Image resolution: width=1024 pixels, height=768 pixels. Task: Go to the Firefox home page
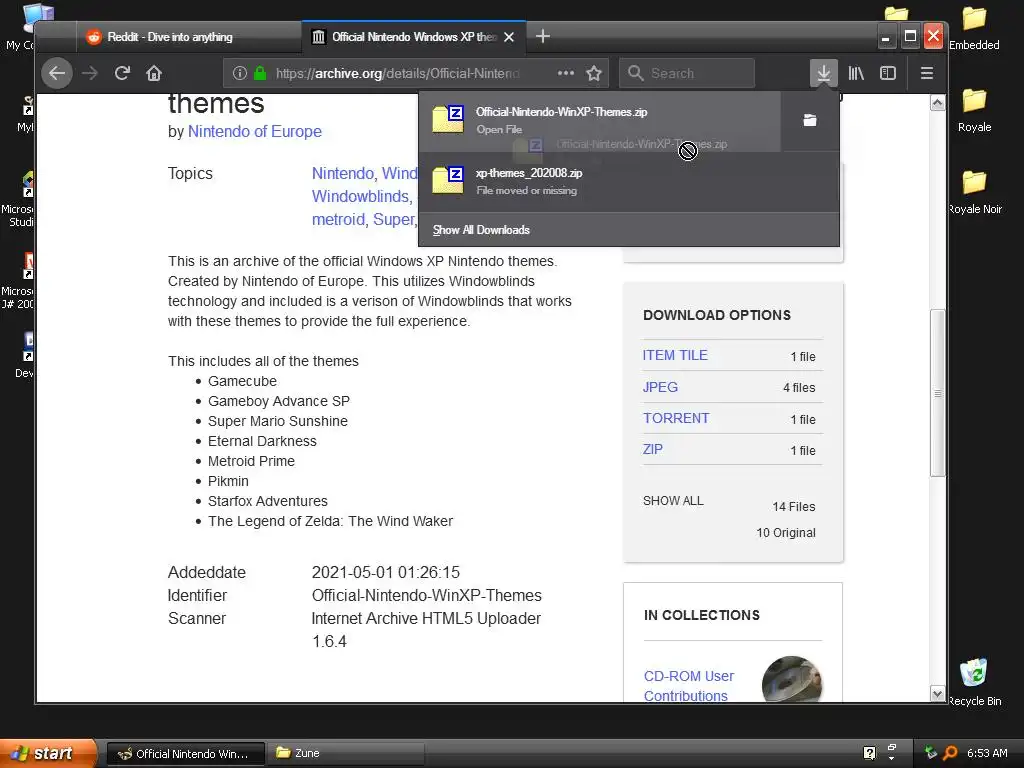[154, 73]
